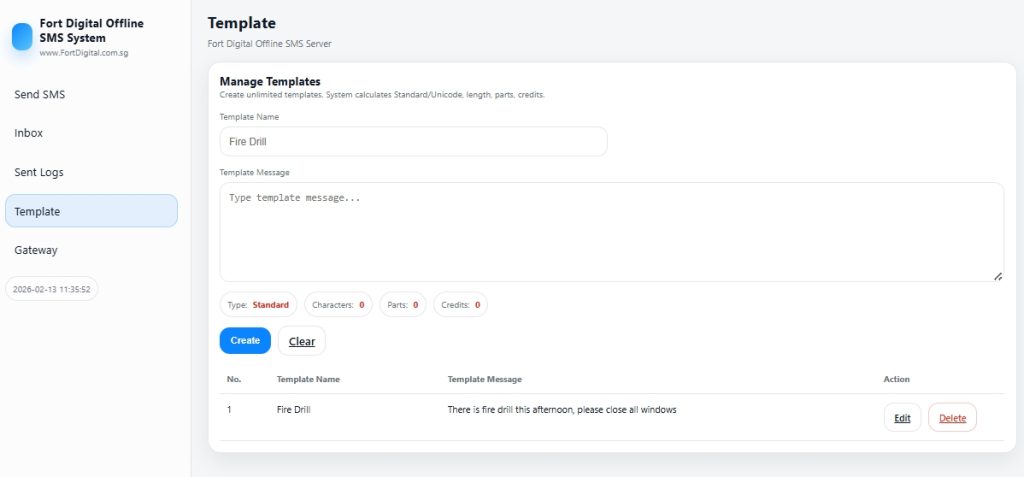1024x477 pixels.
Task: Click the blue Fort Digital logo icon
Action: coord(22,37)
